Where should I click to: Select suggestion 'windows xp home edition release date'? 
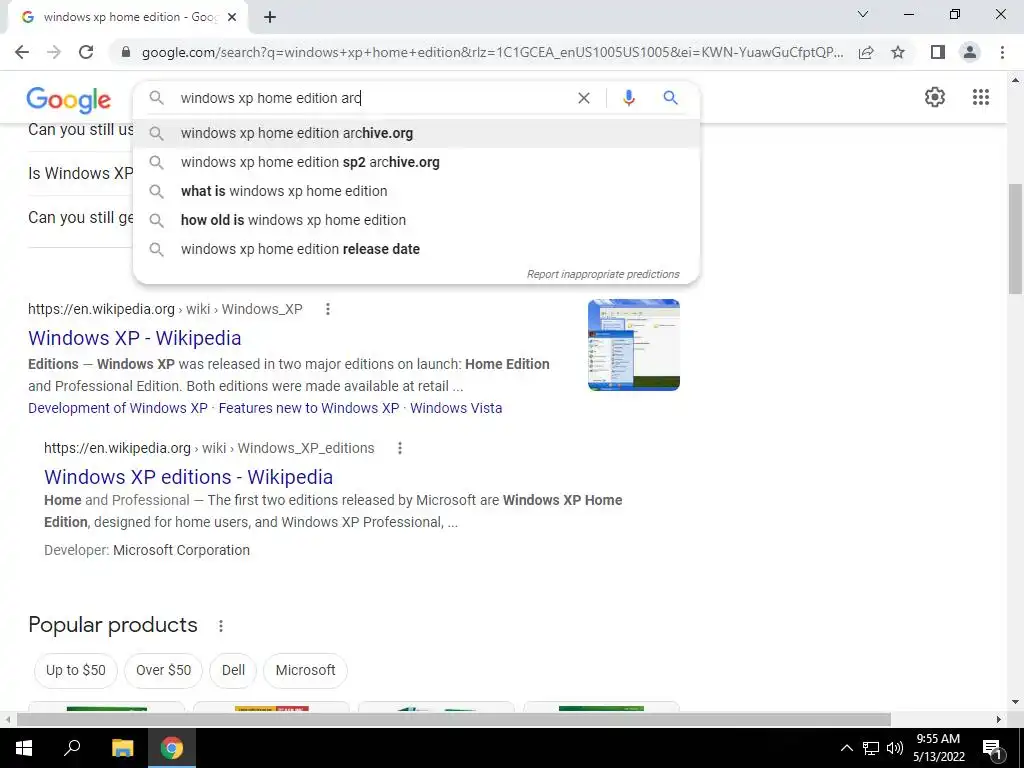point(416,249)
